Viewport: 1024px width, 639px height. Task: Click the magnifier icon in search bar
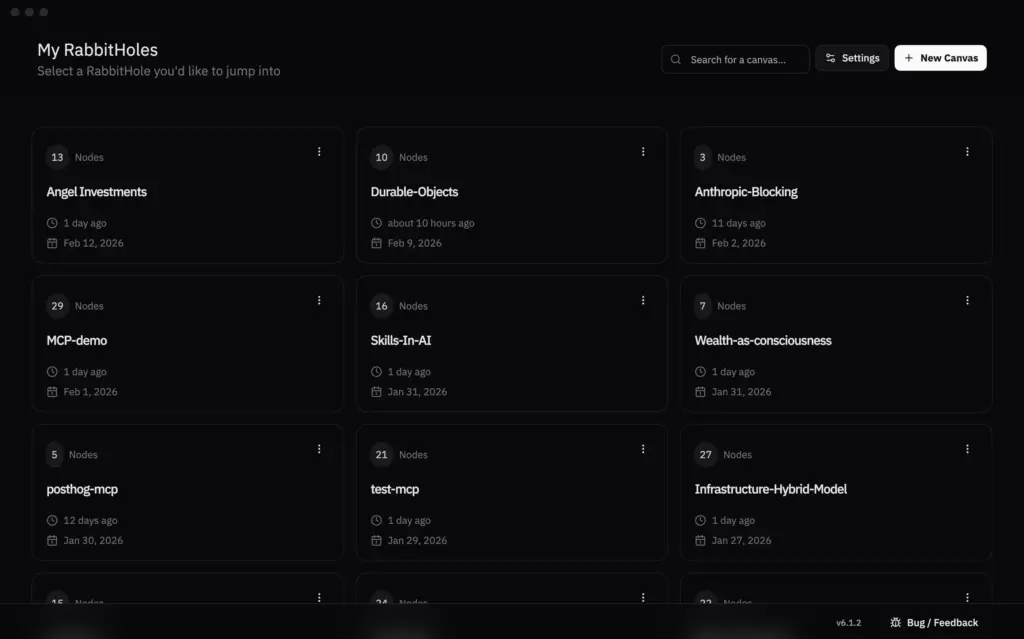click(x=677, y=59)
